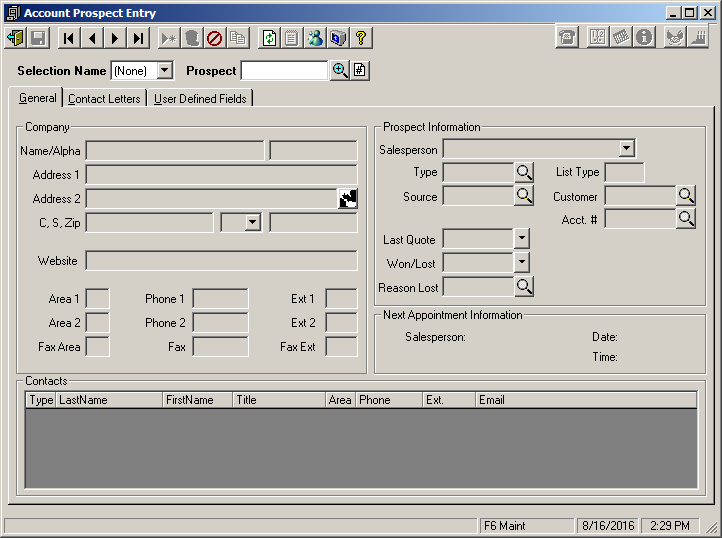Click the Prospect input field
The height and width of the screenshot is (538, 722).
point(285,71)
